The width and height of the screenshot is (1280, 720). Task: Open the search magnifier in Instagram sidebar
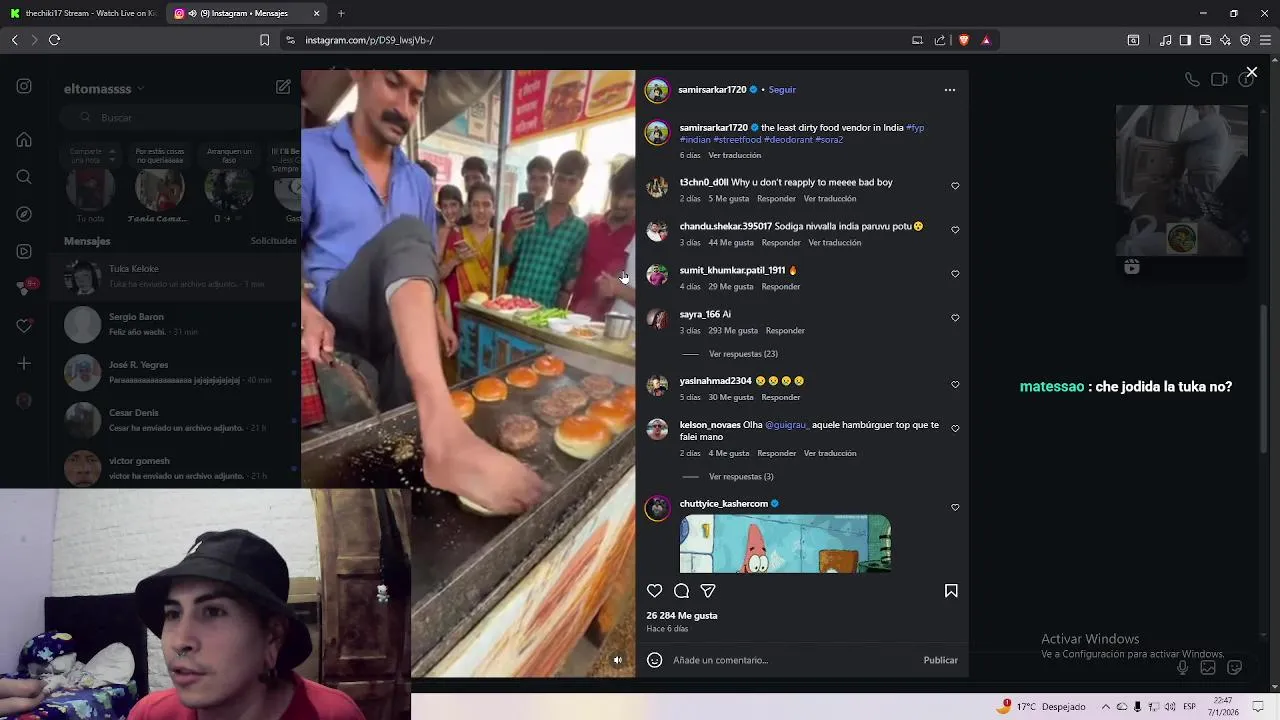coord(24,177)
